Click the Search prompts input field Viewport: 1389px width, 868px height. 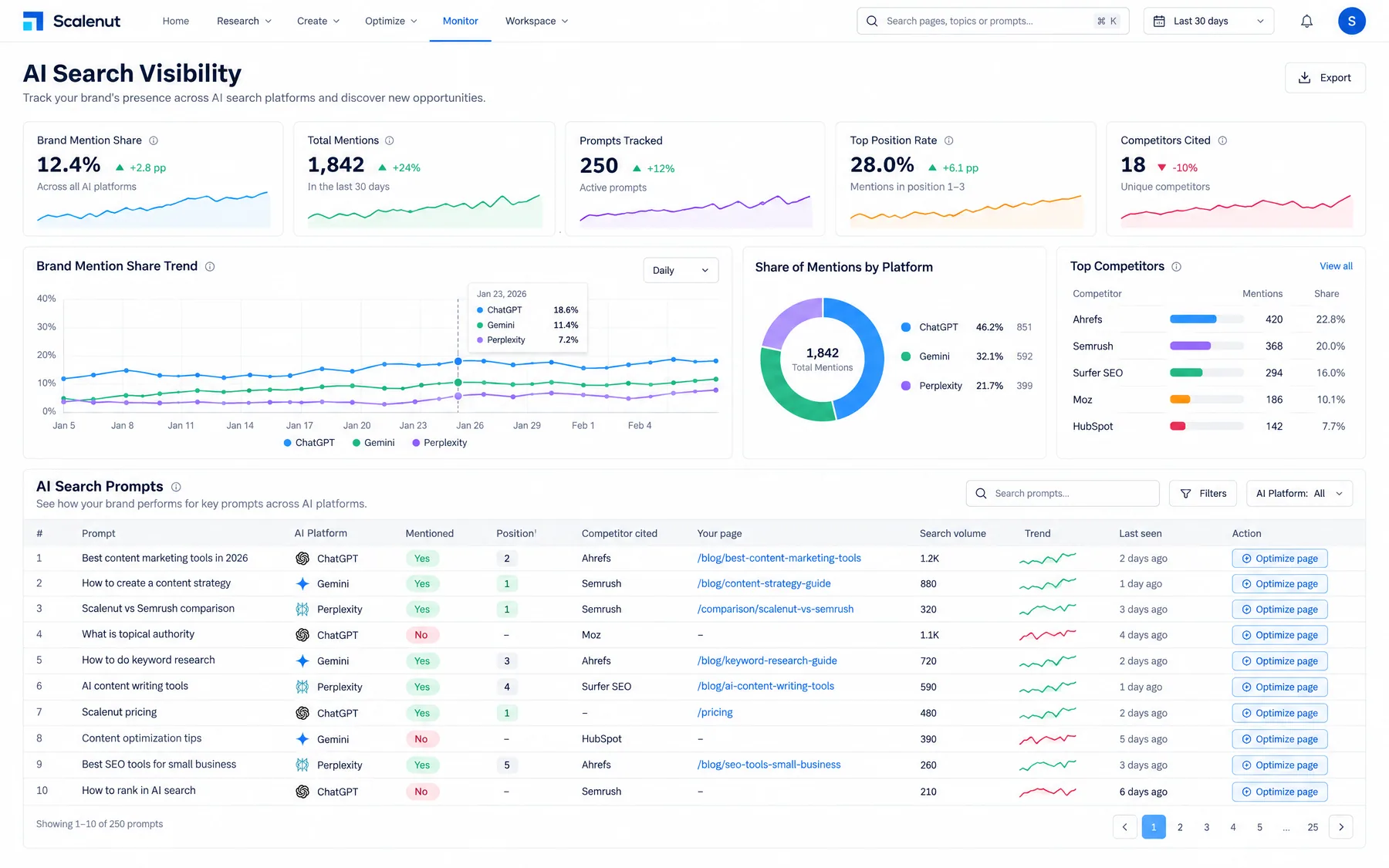1063,494
